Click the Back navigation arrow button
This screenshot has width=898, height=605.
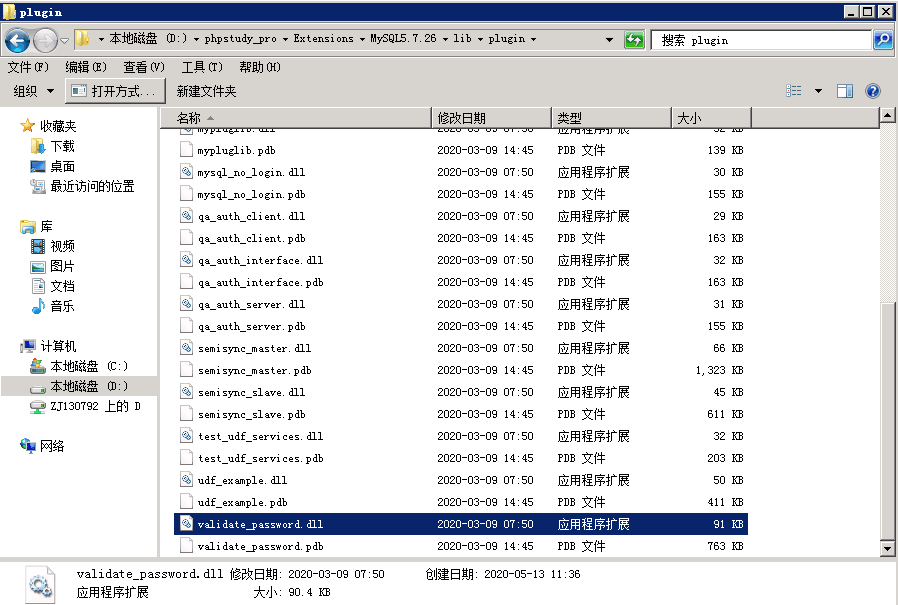18,40
